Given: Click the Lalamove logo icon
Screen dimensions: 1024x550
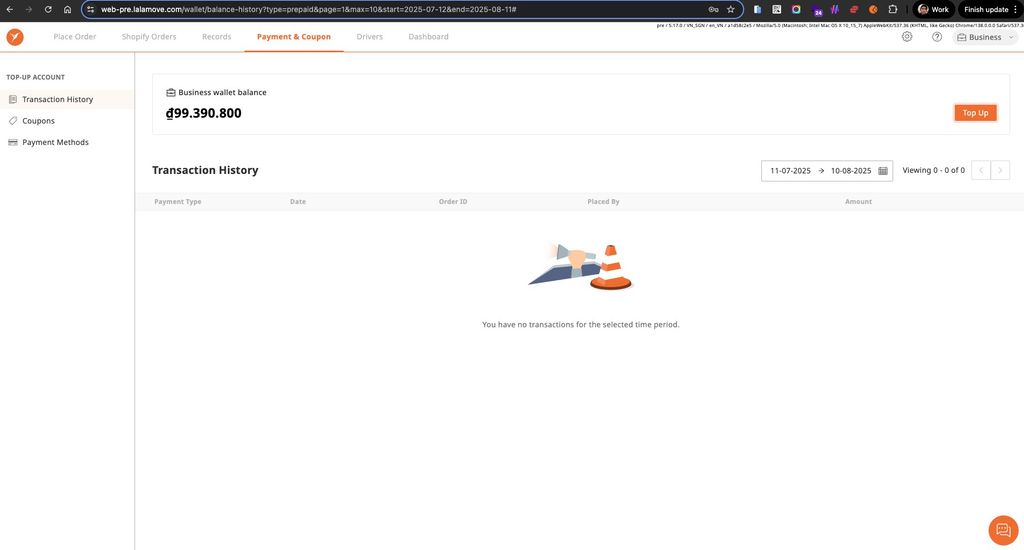Looking at the screenshot, I should (15, 37).
